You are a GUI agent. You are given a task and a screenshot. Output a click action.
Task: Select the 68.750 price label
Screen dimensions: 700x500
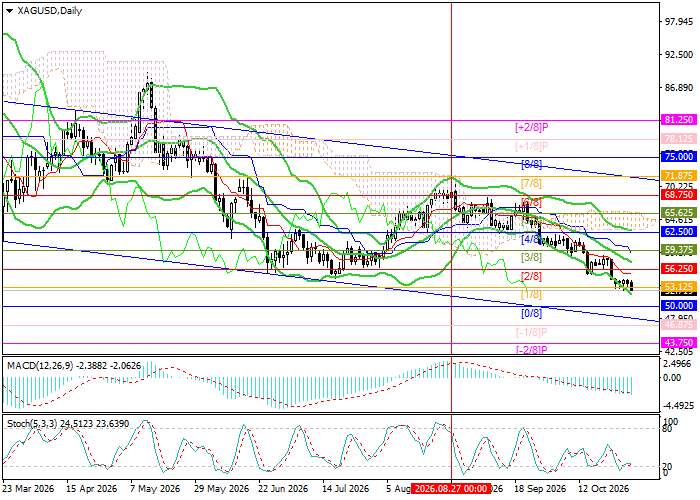point(679,195)
